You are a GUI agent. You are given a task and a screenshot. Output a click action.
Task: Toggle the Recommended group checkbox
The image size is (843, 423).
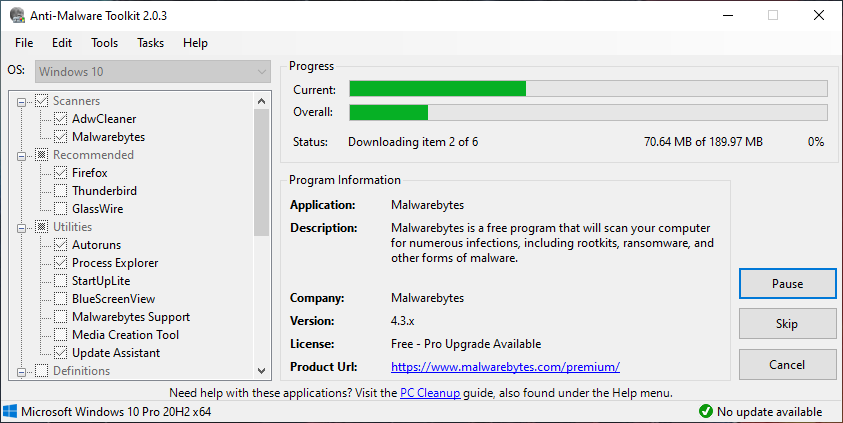pyautogui.click(x=41, y=155)
